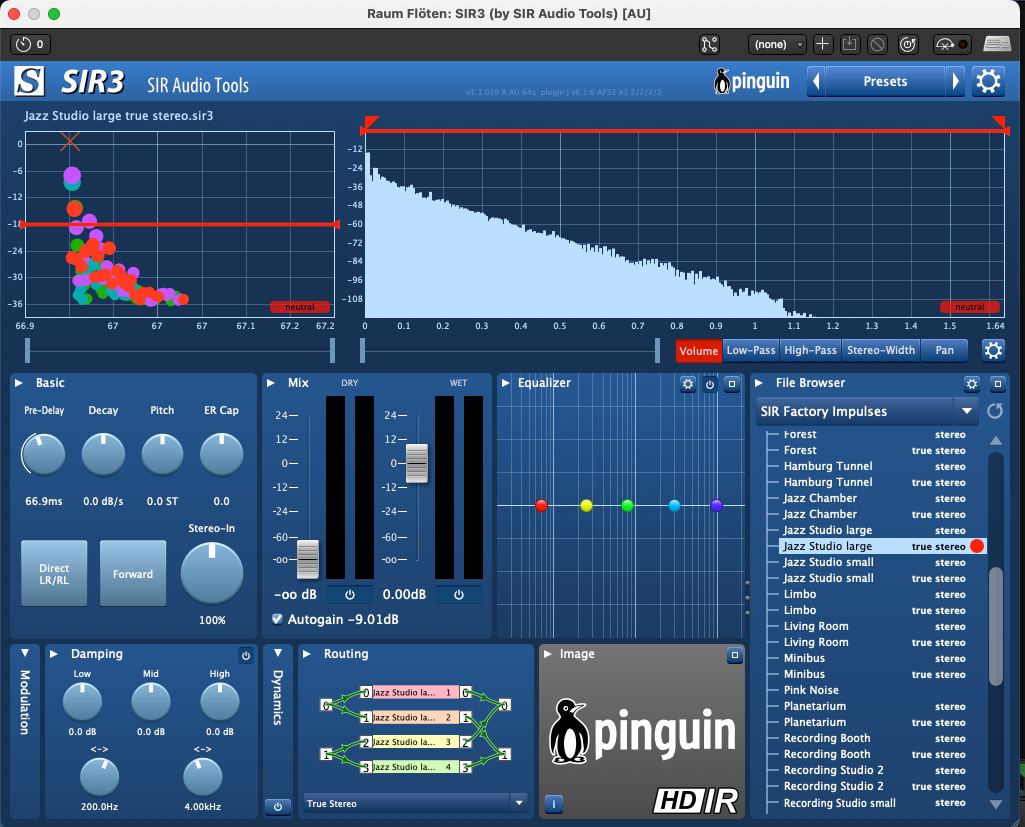Toggle the Equalizer power button
Screen dimensions: 1025x827
(710, 384)
